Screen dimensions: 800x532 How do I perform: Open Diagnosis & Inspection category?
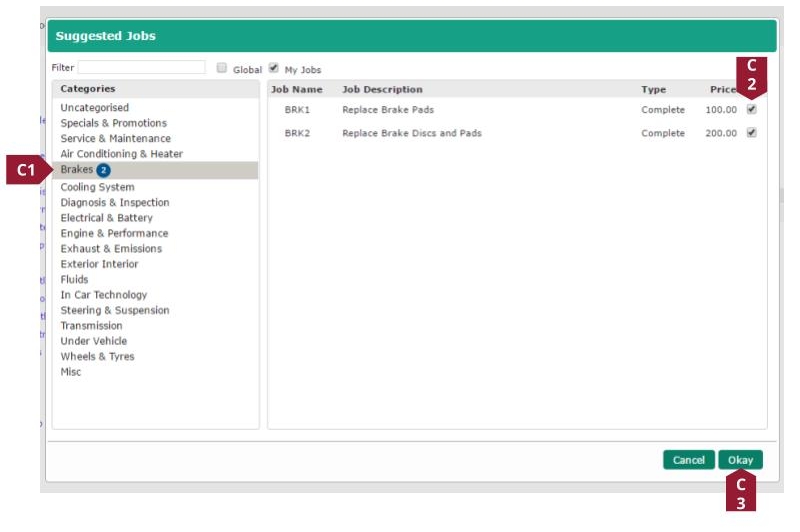114,202
